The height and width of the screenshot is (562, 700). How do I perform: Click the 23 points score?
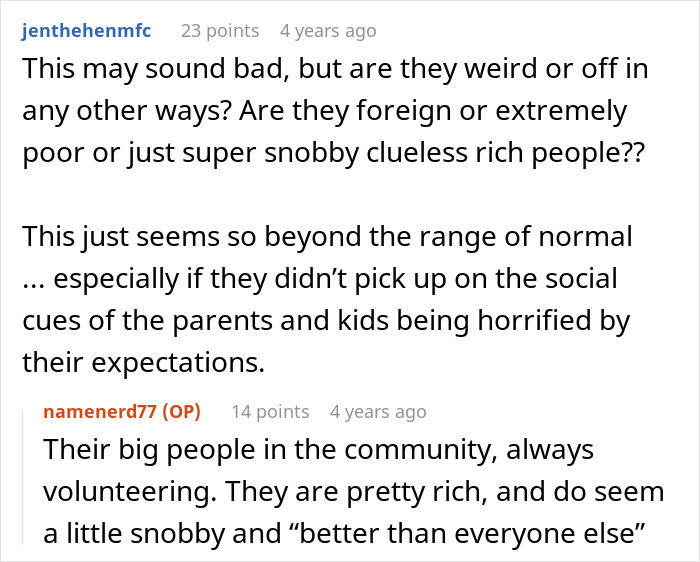coord(220,31)
